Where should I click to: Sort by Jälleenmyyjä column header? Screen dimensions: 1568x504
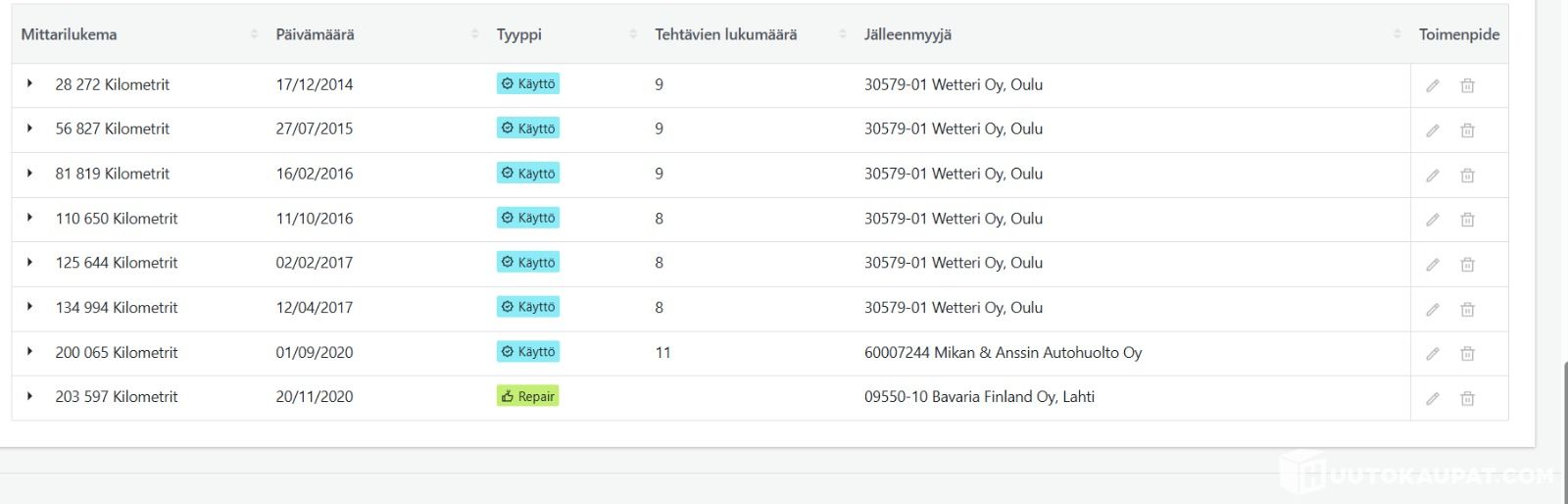pos(907,34)
